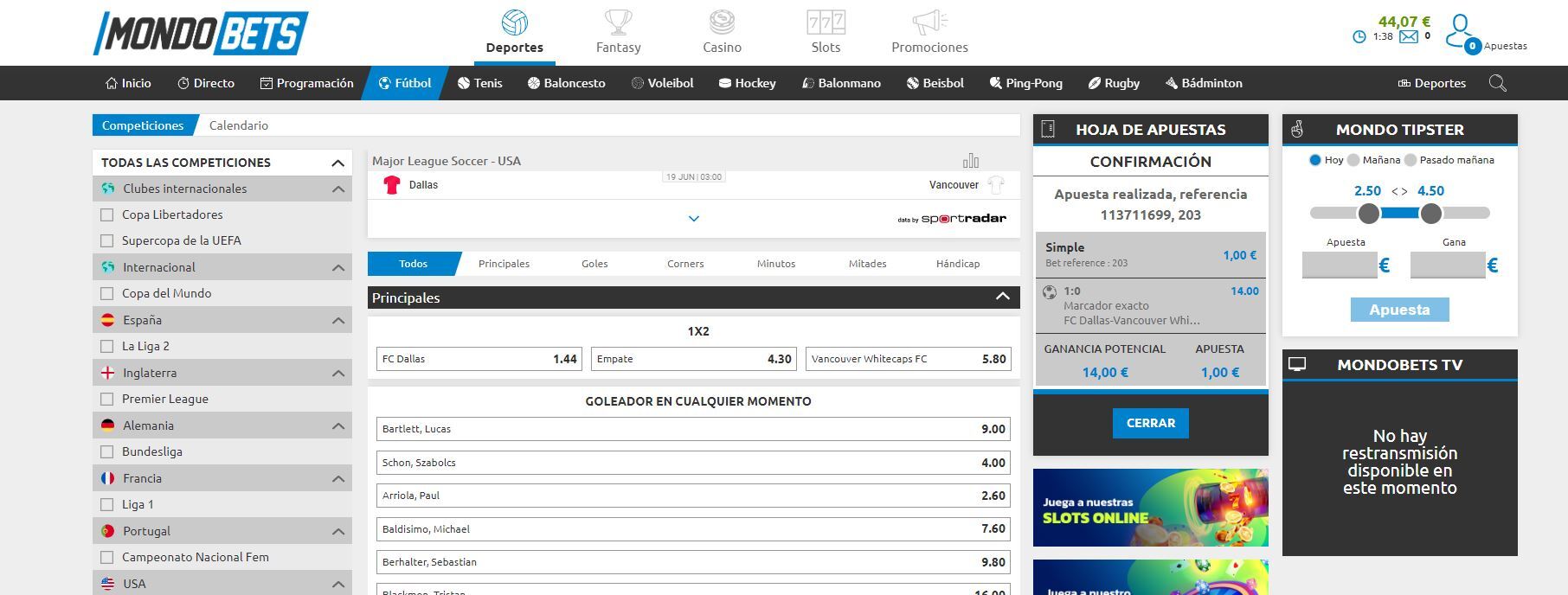Image resolution: width=1568 pixels, height=595 pixels.
Task: Click the Dallas red jersey icon
Action: (x=392, y=185)
